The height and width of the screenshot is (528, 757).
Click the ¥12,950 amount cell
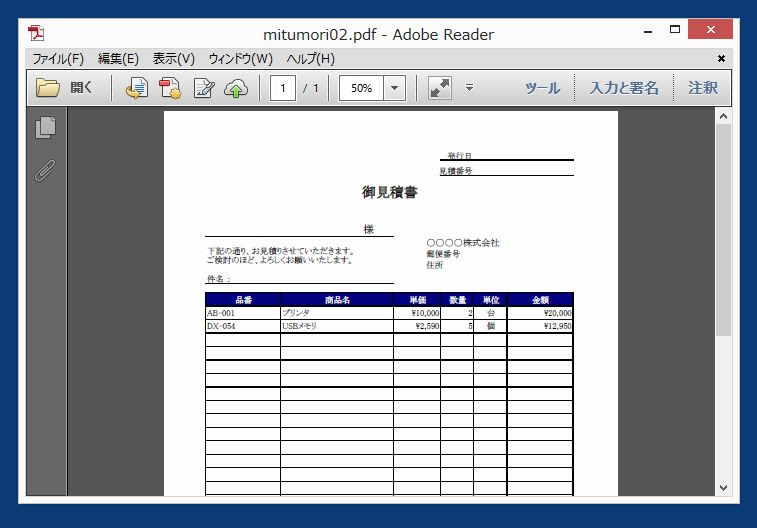point(540,326)
